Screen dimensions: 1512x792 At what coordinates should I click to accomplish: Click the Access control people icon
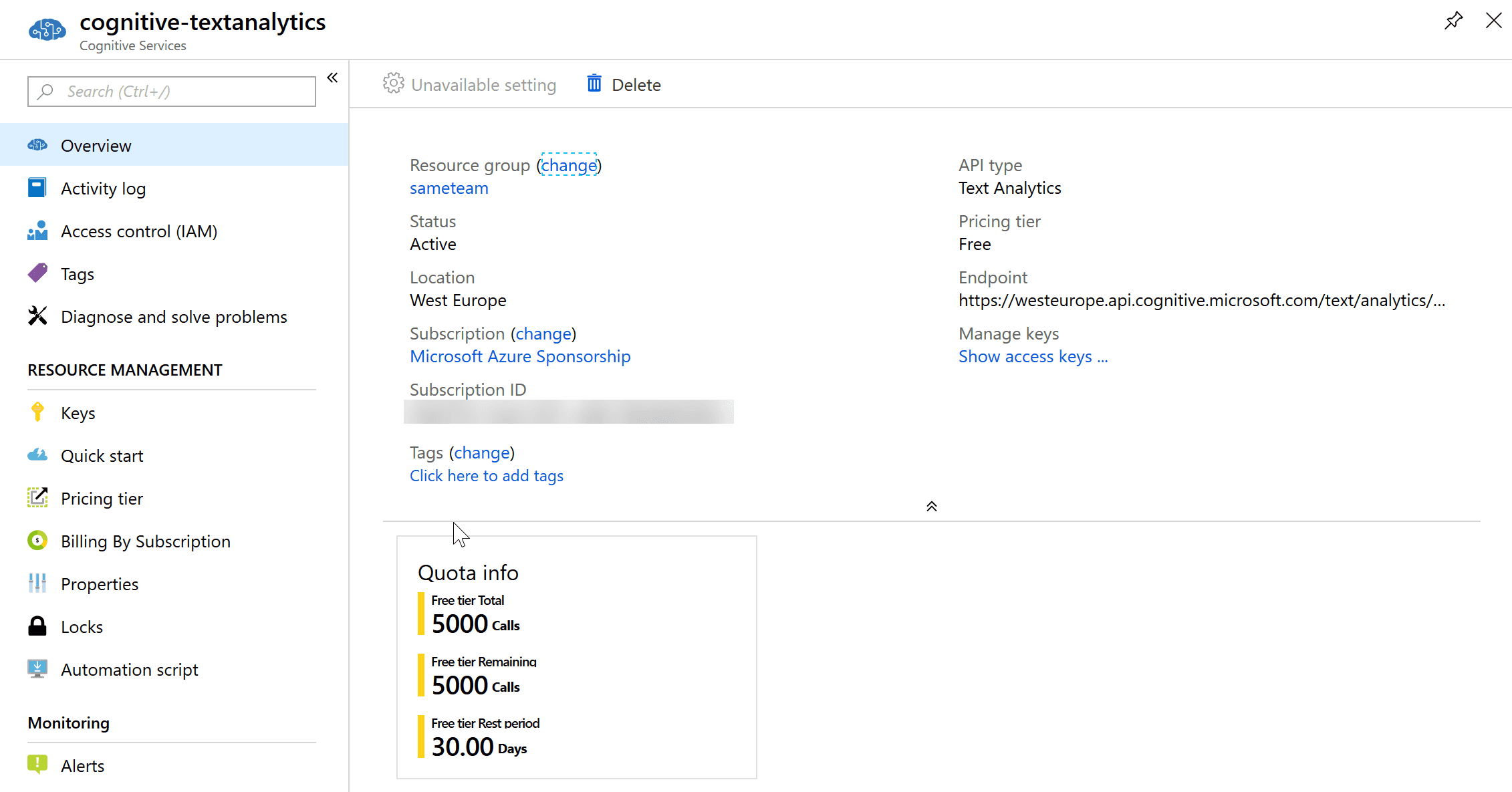tap(37, 231)
